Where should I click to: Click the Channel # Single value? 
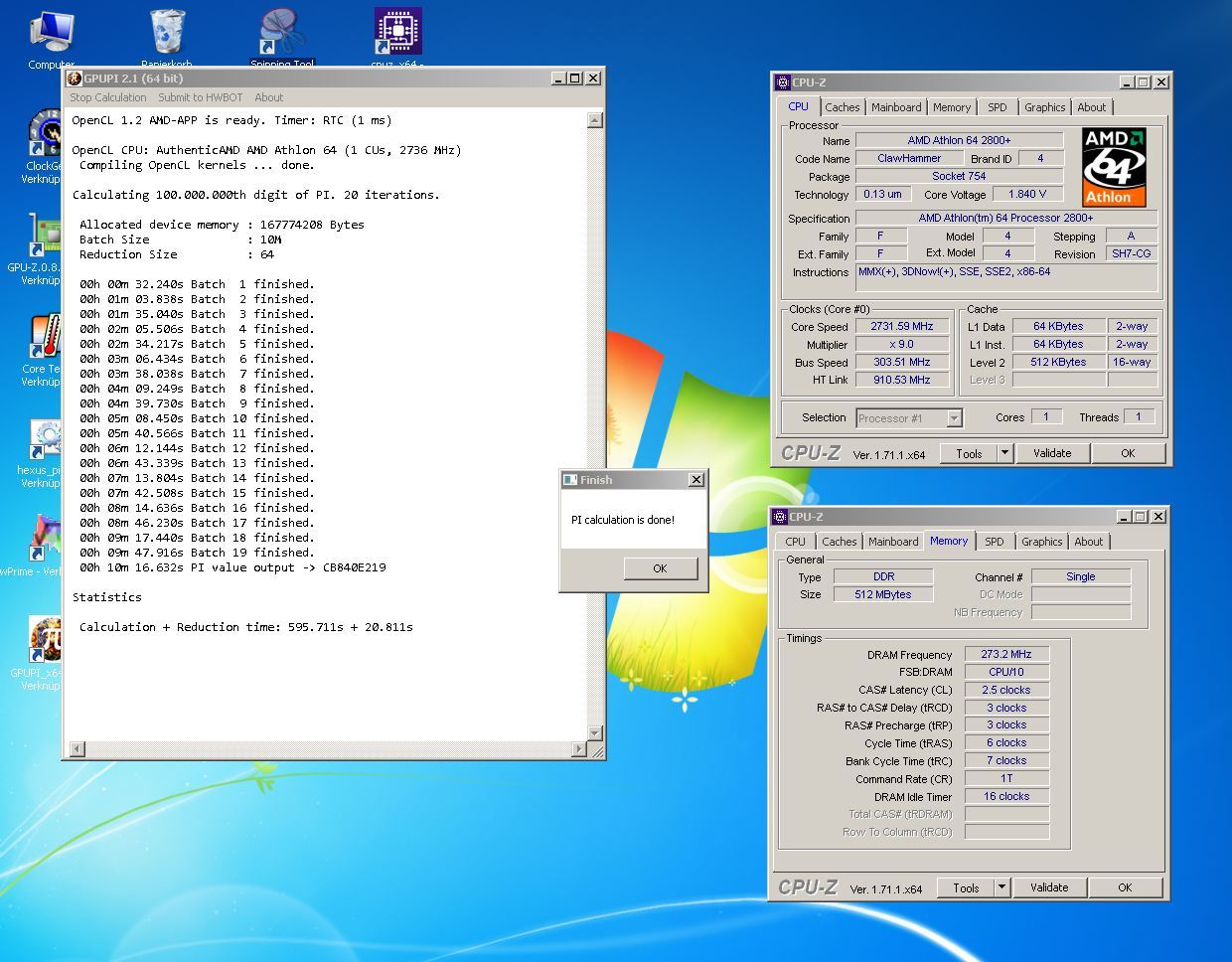1081,576
